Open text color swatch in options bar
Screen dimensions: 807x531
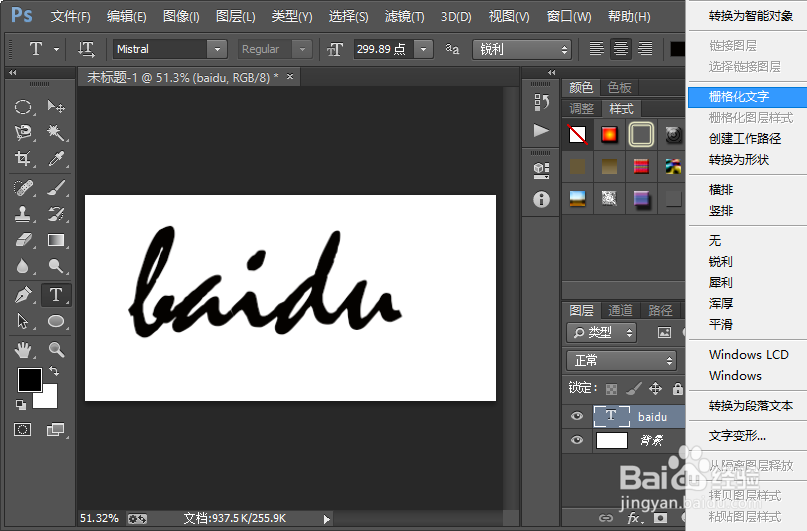tap(677, 49)
